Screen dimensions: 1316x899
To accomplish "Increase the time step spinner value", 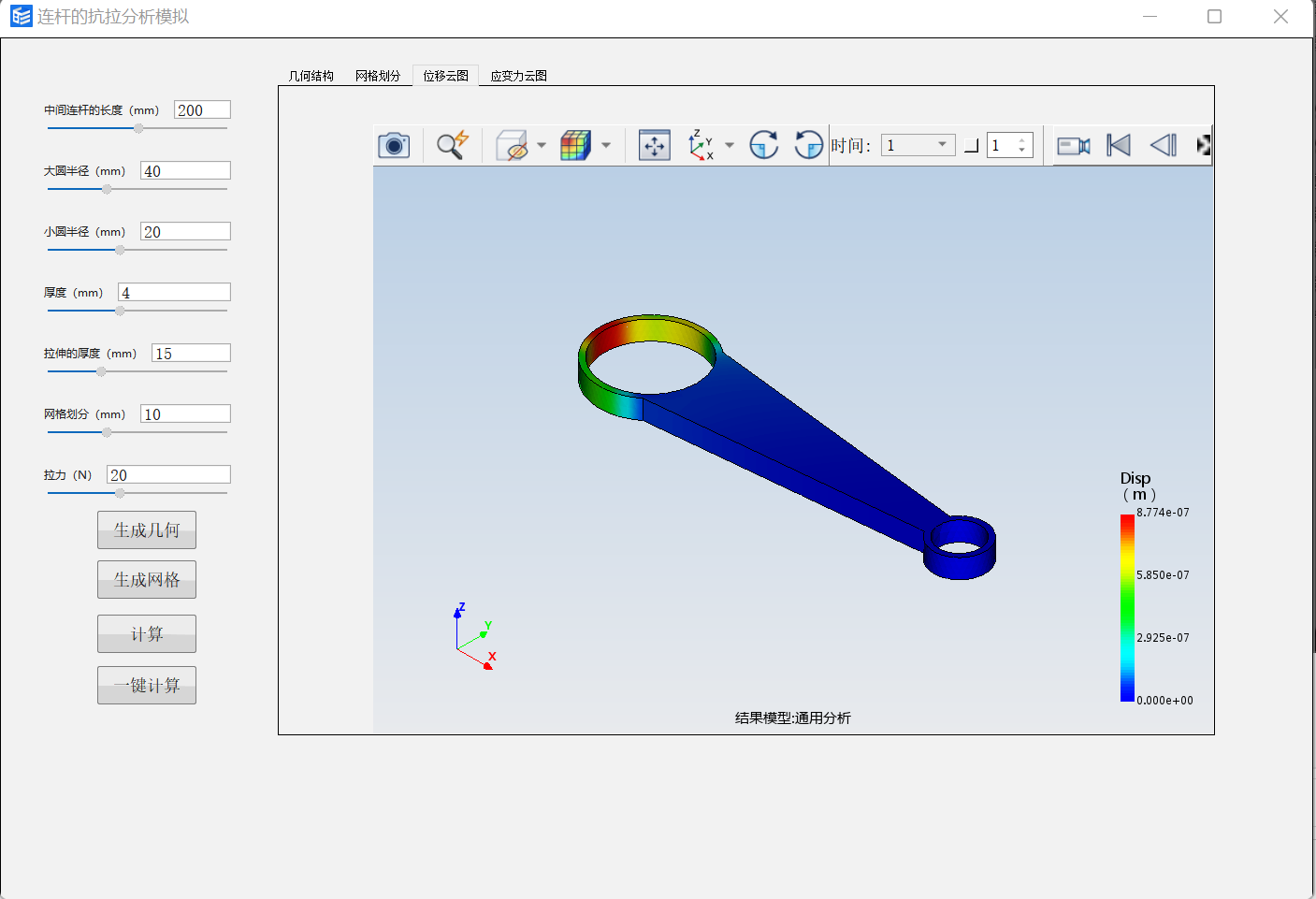I will click(1022, 140).
